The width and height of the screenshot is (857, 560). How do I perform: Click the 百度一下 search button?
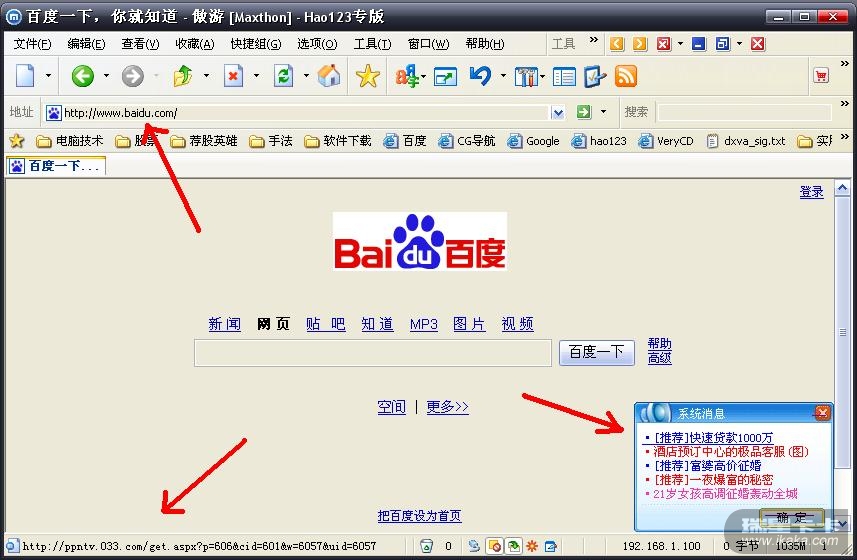pos(596,352)
